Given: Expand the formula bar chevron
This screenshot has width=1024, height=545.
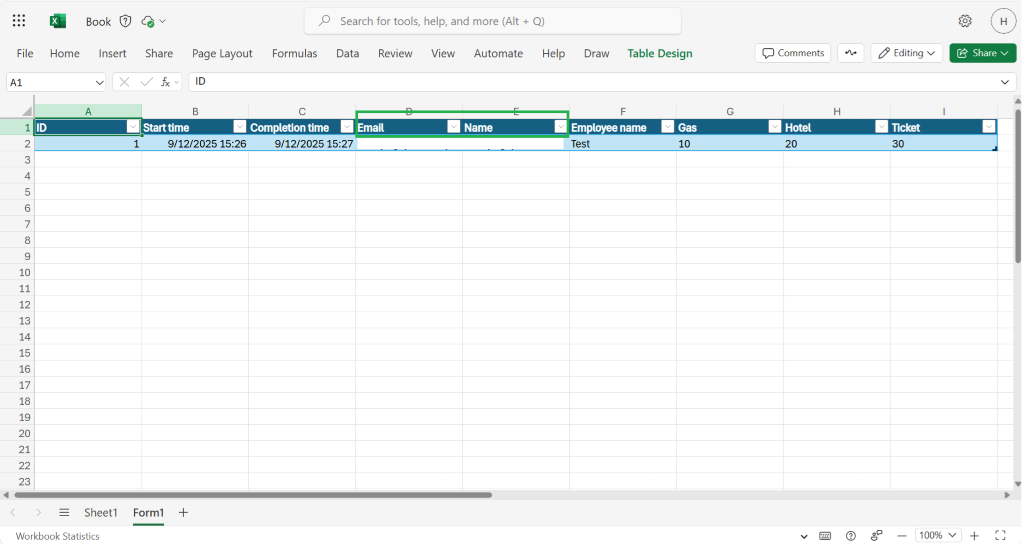Looking at the screenshot, I should click(x=1004, y=82).
